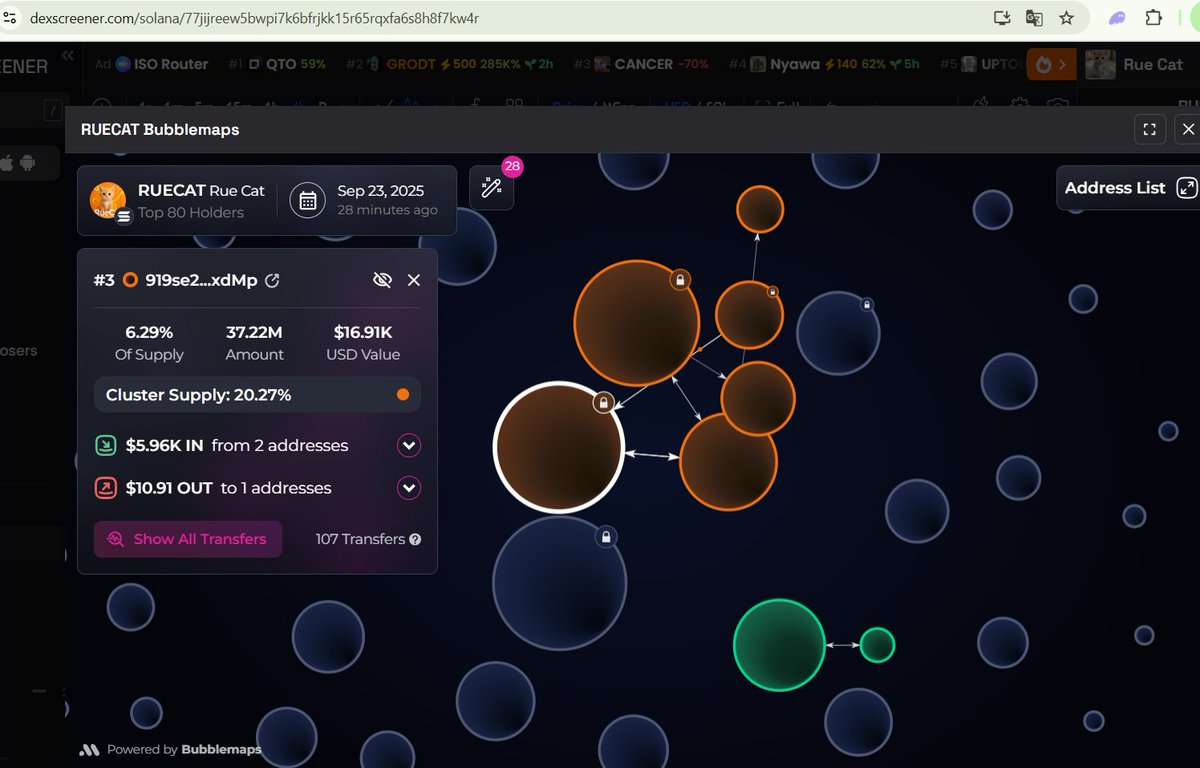Open the calendar date picker icon
The image size is (1200, 768).
307,200
